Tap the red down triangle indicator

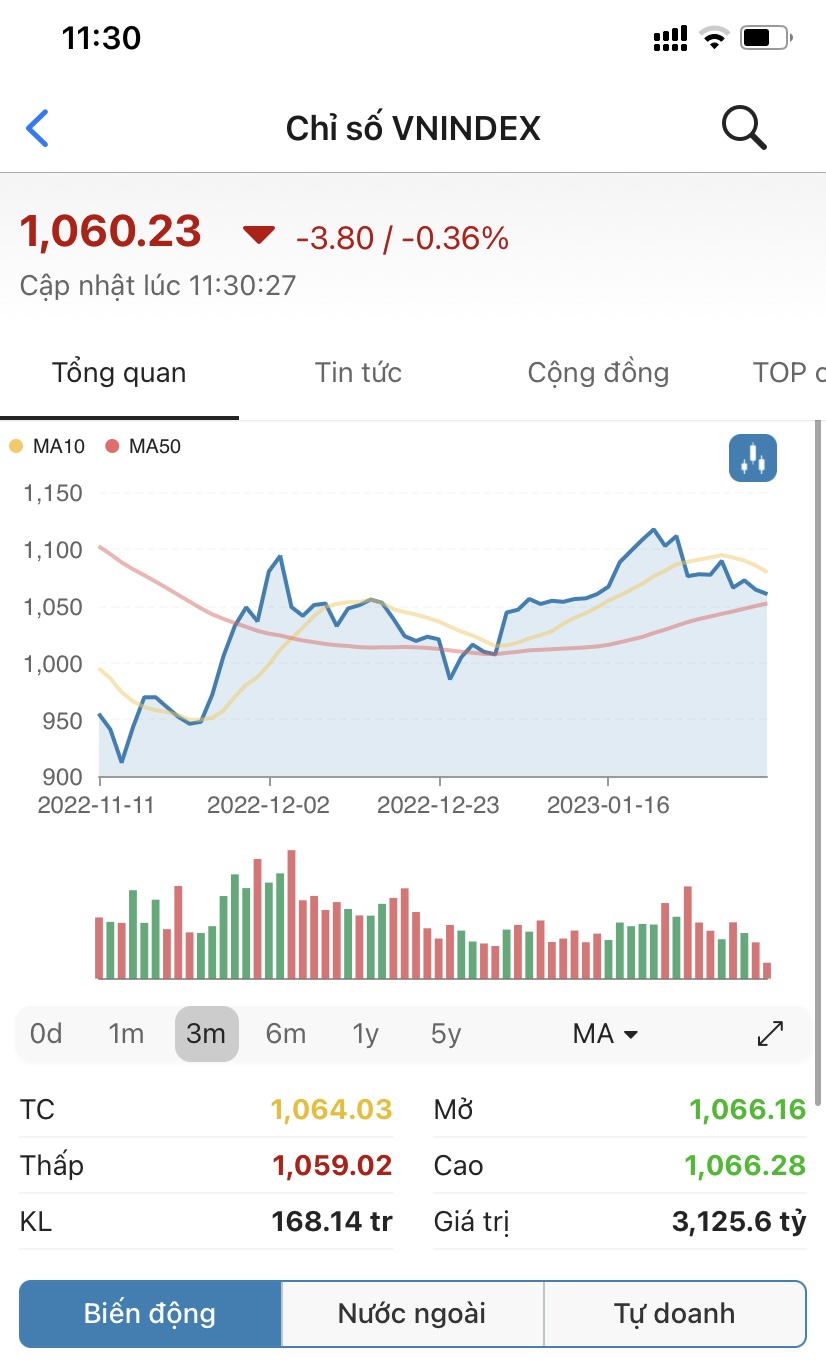pos(258,235)
